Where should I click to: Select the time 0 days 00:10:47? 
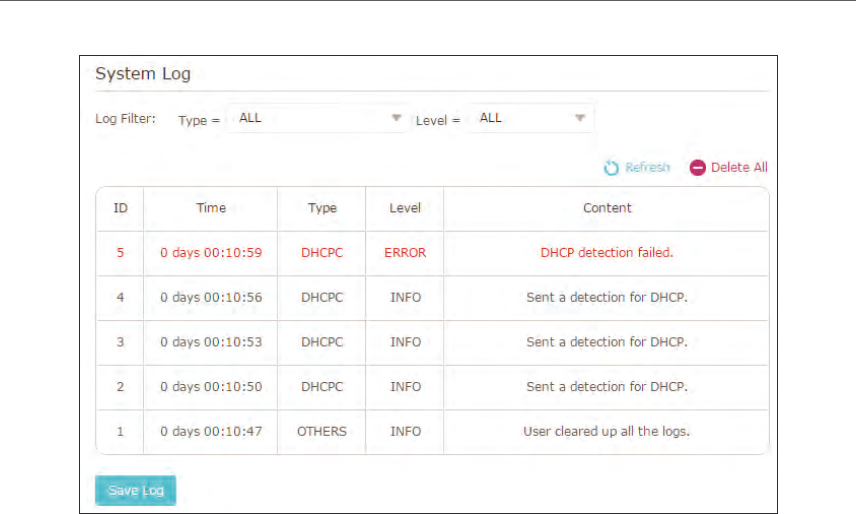tap(211, 432)
